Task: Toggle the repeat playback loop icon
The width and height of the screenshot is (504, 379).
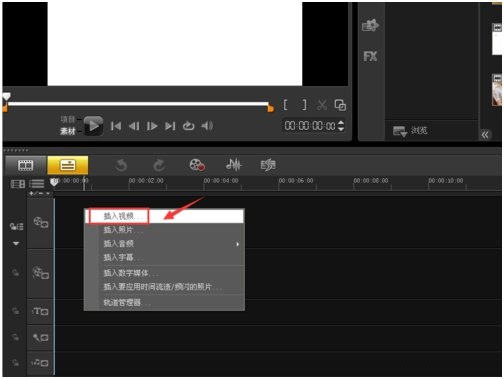Action: (188, 126)
